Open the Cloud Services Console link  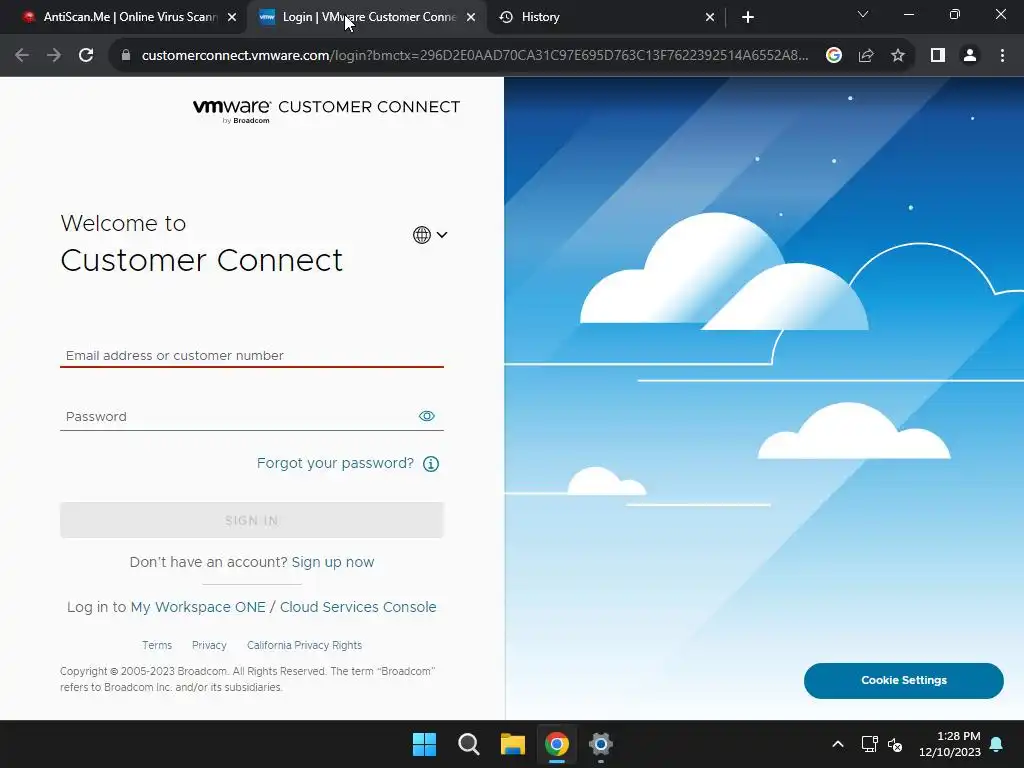358,607
